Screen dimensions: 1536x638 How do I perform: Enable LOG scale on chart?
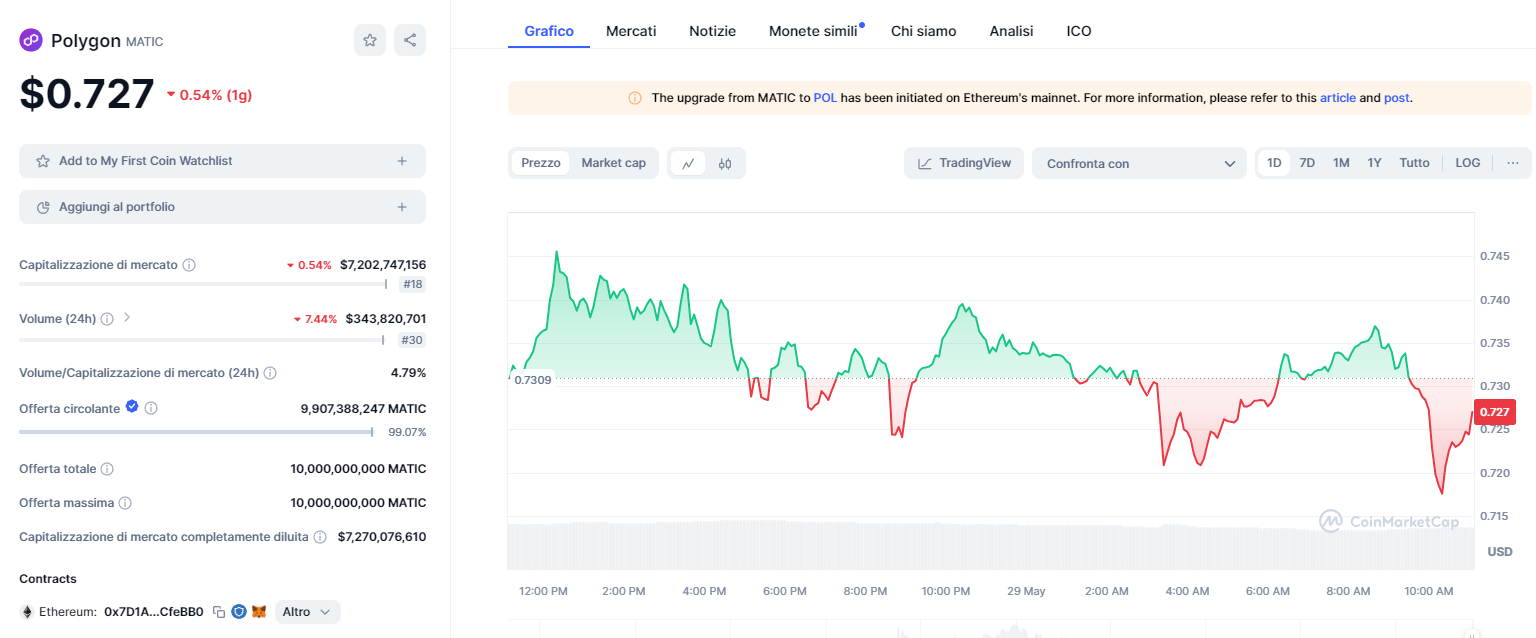click(1467, 163)
